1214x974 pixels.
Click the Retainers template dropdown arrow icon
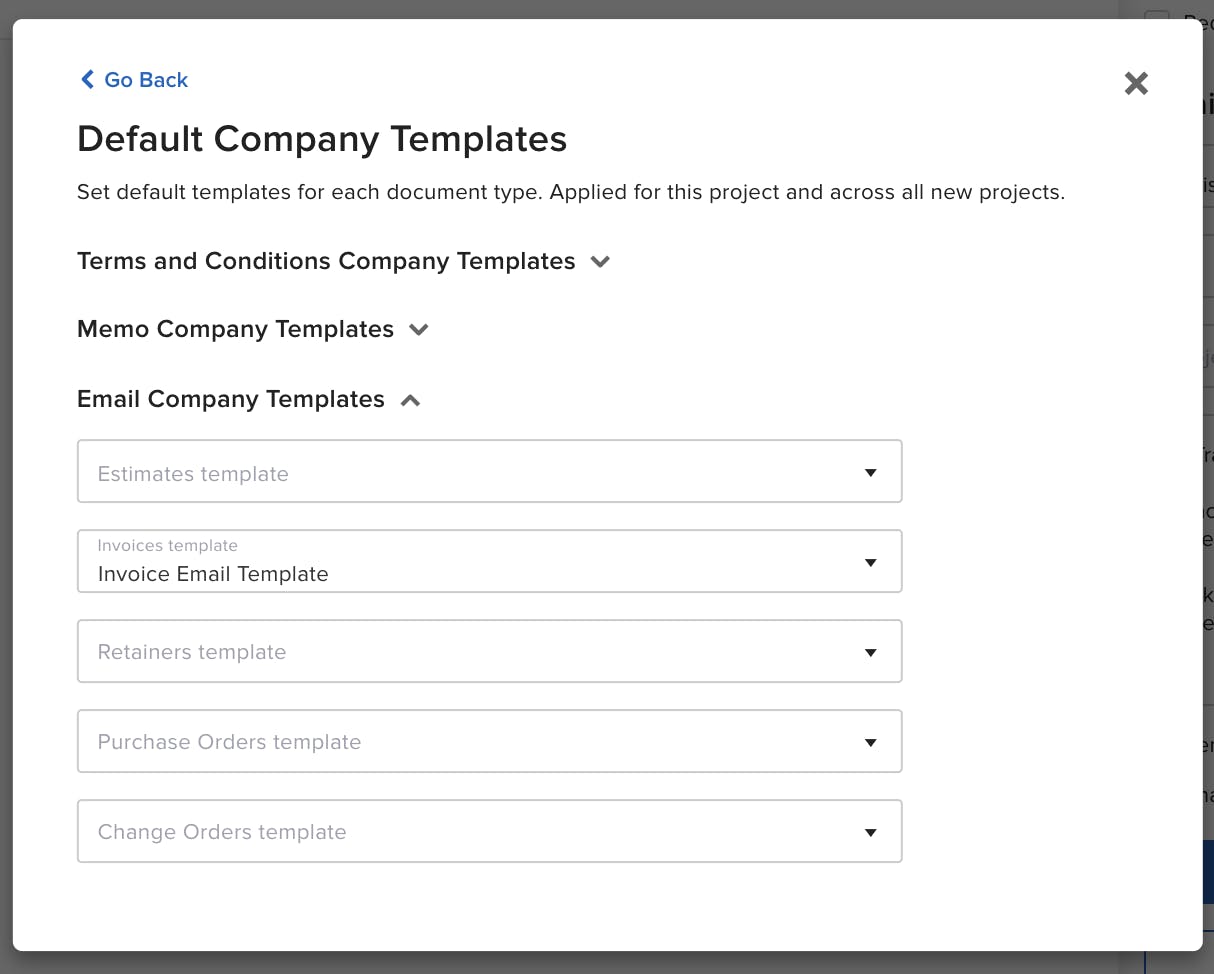click(x=871, y=651)
